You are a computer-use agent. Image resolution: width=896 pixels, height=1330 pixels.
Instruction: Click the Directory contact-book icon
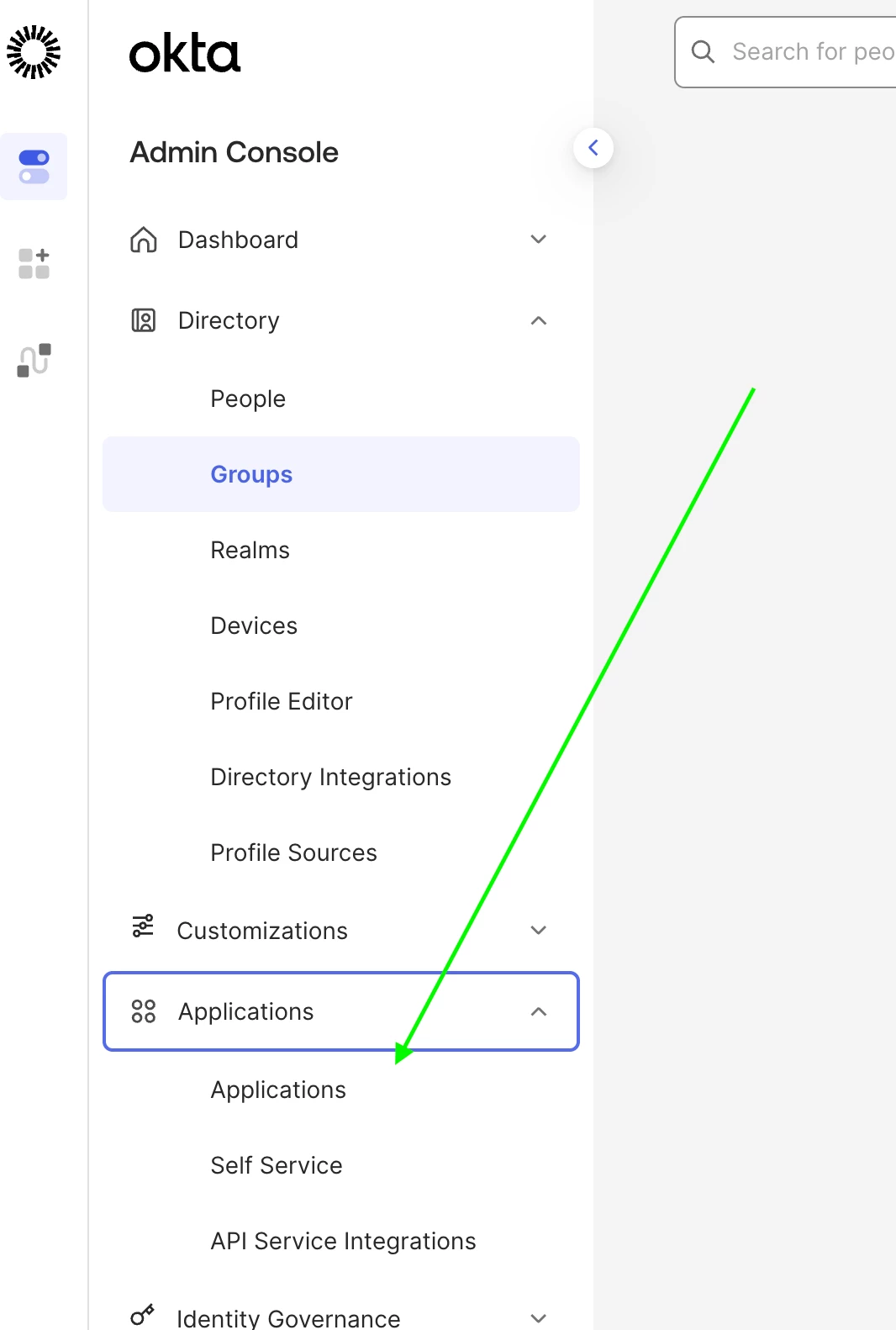point(144,320)
